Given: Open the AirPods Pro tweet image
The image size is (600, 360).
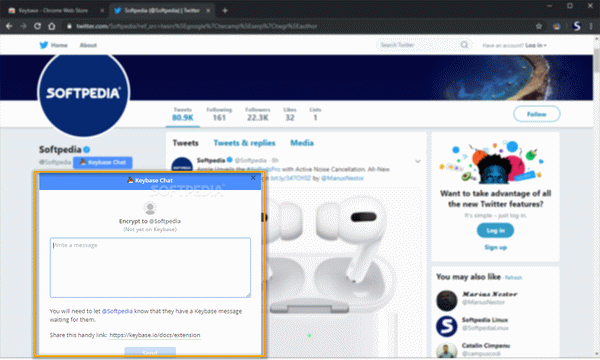Looking at the screenshot, I should click(342, 272).
